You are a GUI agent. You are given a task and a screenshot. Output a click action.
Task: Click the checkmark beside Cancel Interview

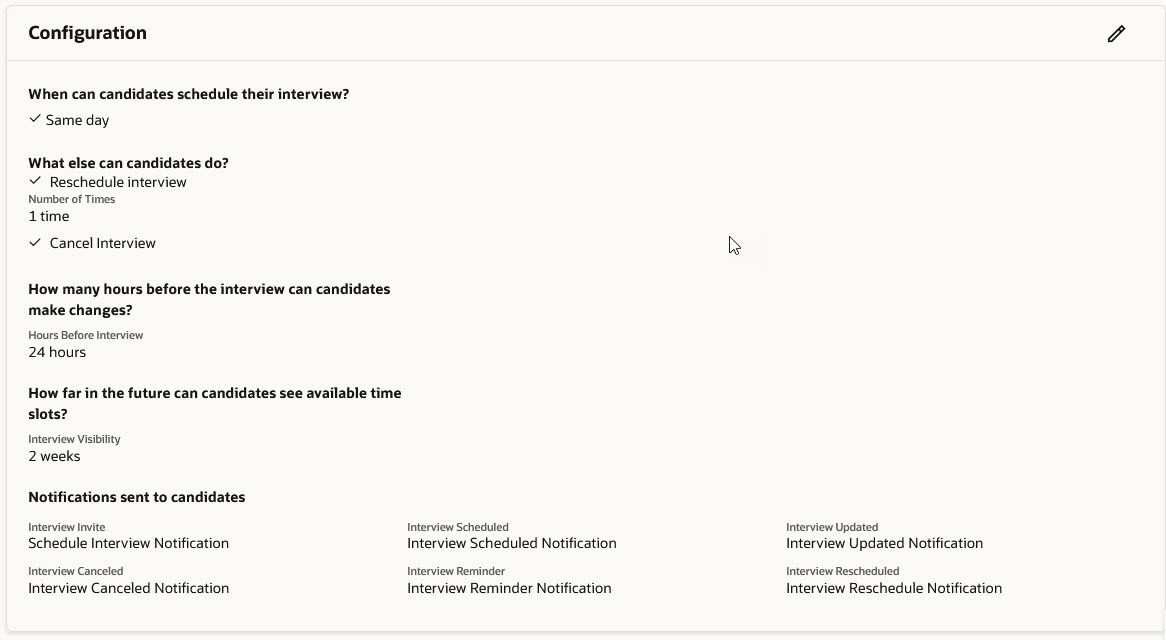pyautogui.click(x=35, y=242)
